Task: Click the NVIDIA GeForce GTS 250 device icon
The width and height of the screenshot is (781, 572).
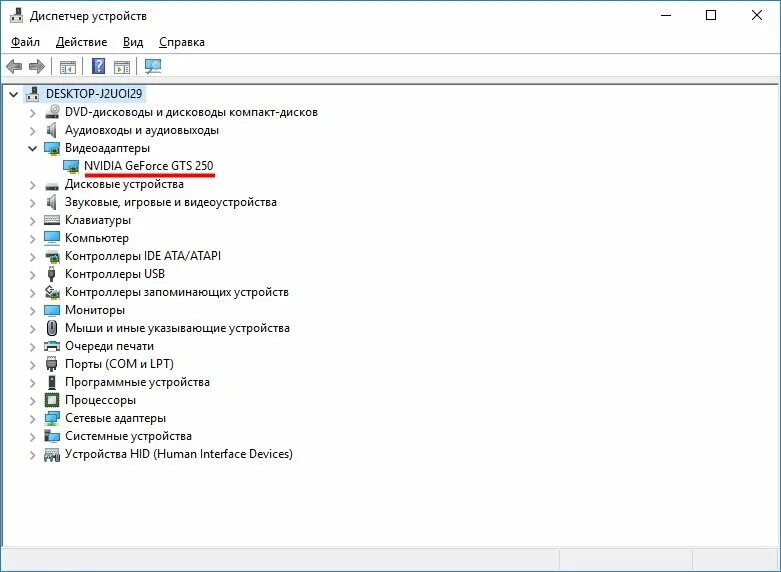Action: pos(71,166)
